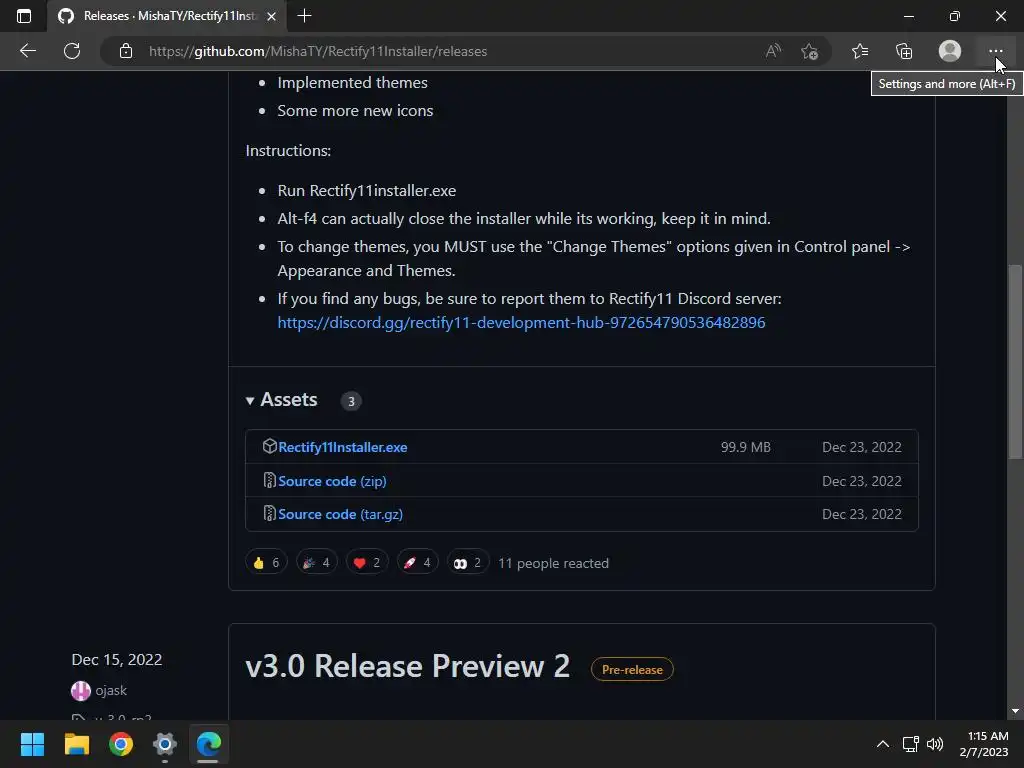Open v3.0 Release Preview 2 heading link
This screenshot has height=768, width=1024.
click(x=408, y=667)
